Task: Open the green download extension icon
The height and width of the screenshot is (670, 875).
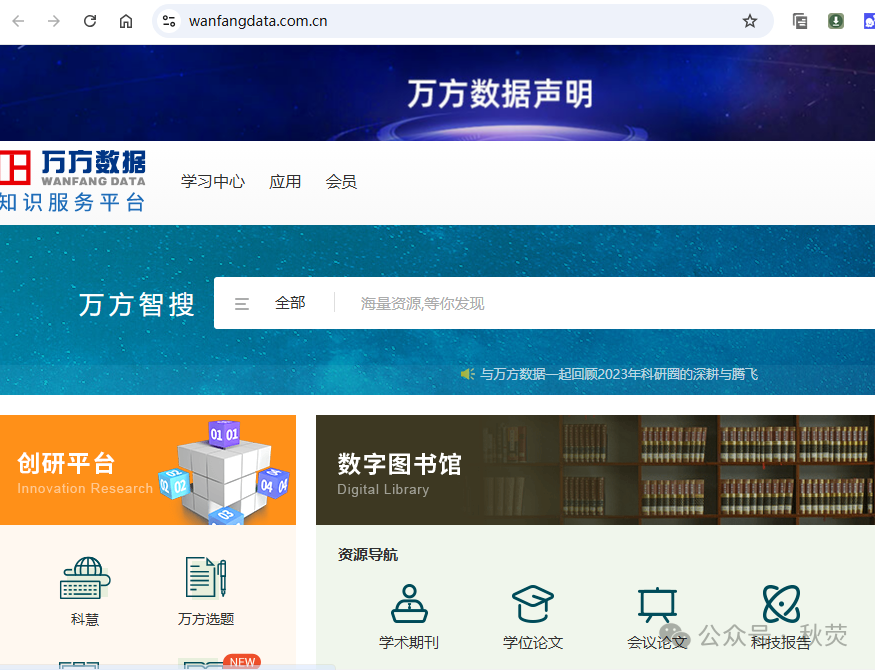Action: tap(835, 21)
